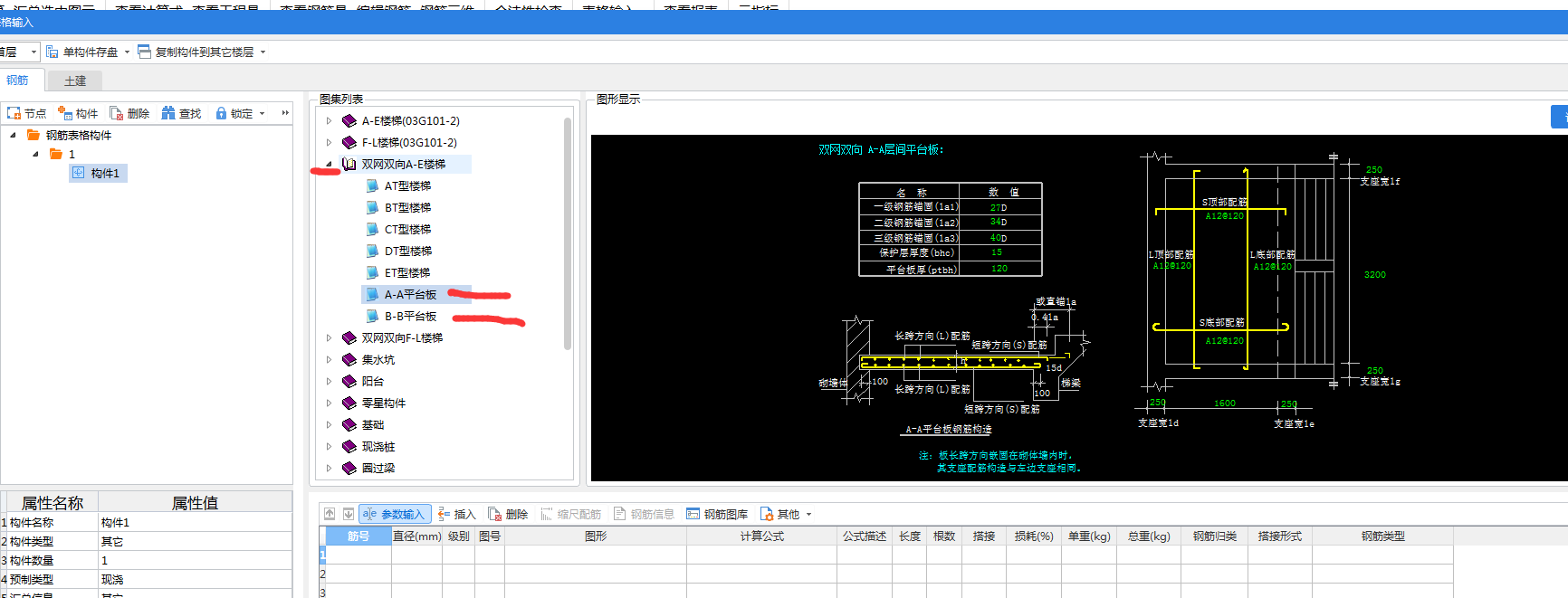Image resolution: width=1568 pixels, height=598 pixels.
Task: Click the 节点 (node) toolbar icon
Action: [14, 113]
